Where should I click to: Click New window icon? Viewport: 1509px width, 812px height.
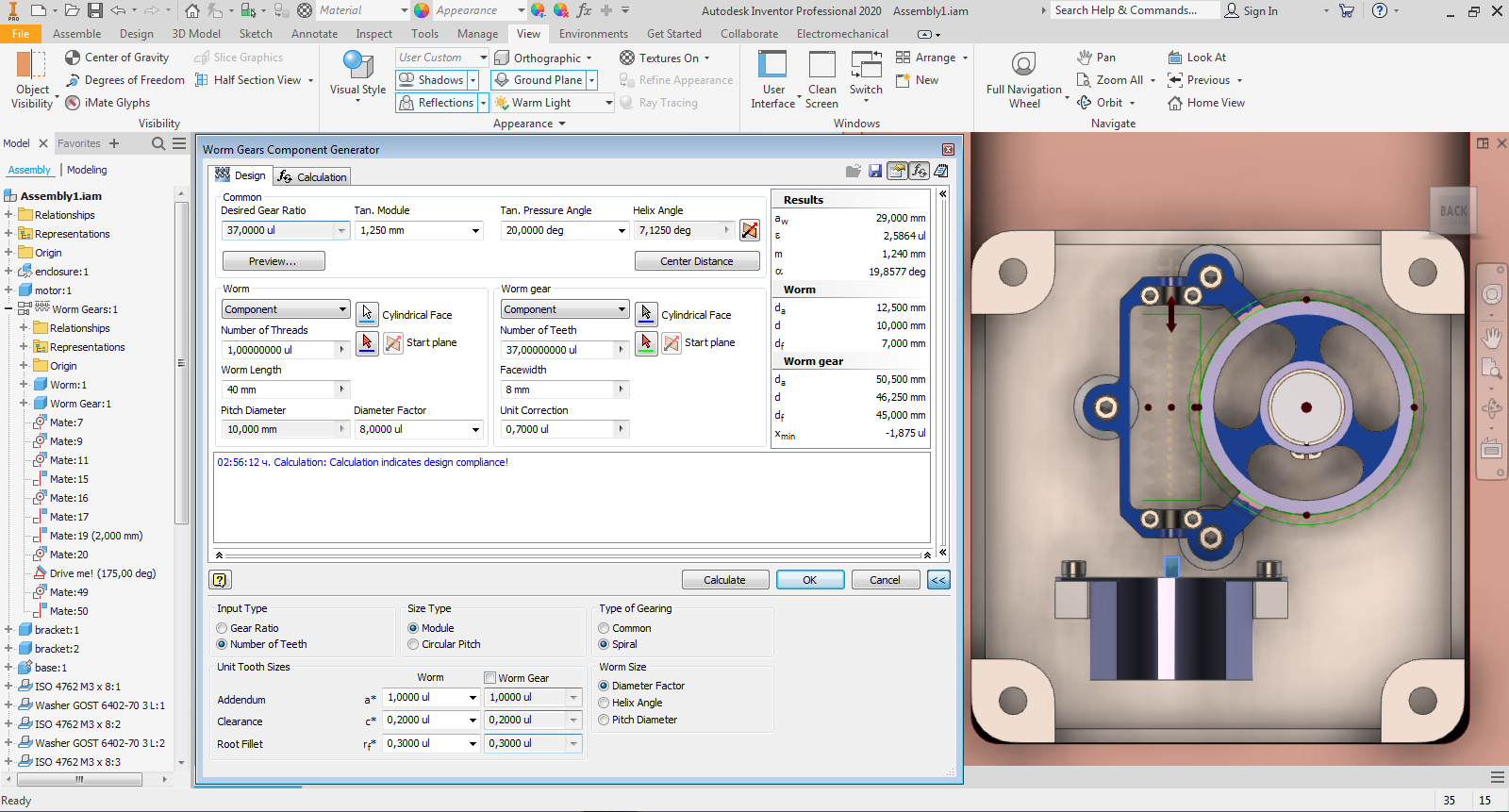pos(903,80)
